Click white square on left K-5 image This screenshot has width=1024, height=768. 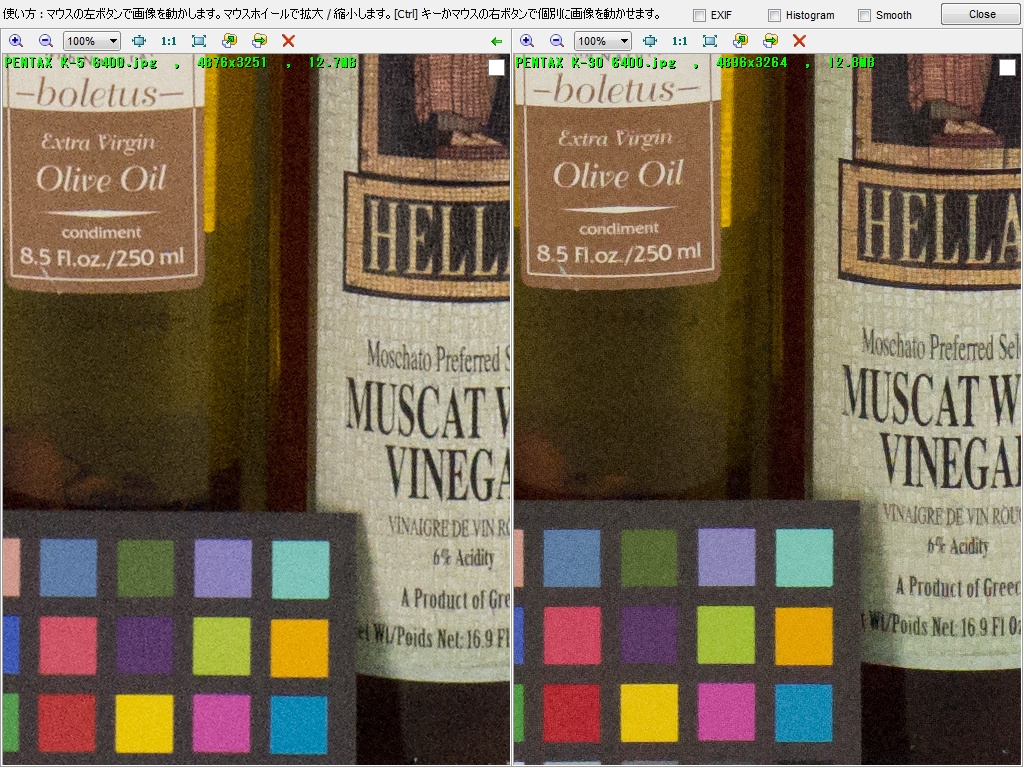(x=496, y=67)
